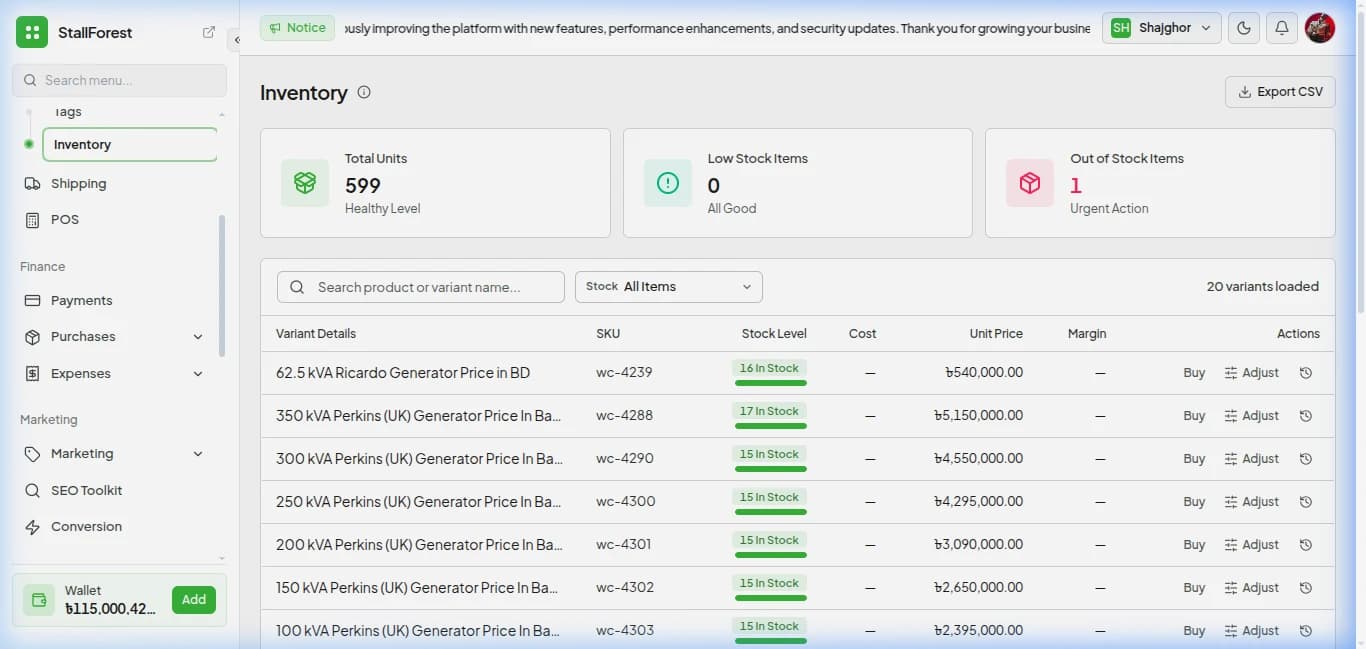1366x649 pixels.
Task: Focus the Search menu field
Action: tap(119, 80)
